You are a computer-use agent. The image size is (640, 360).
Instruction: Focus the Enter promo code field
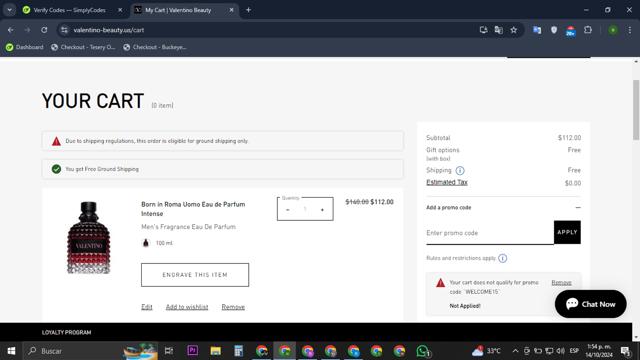pyautogui.click(x=490, y=233)
